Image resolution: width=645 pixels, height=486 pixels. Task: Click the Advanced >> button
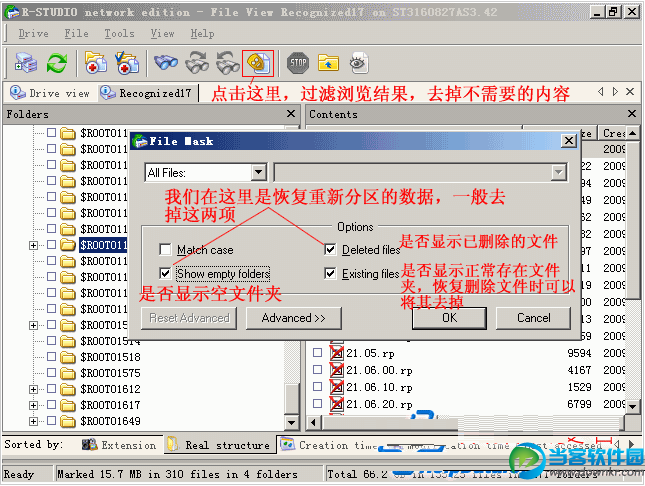294,318
